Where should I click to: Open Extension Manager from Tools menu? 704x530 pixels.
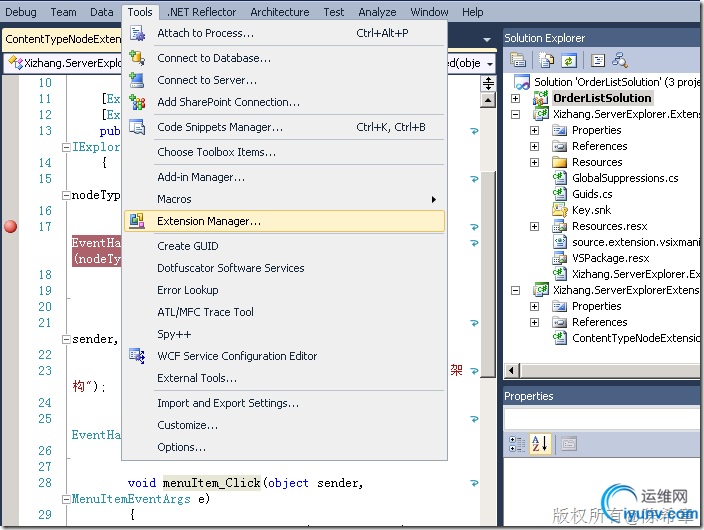coord(285,221)
